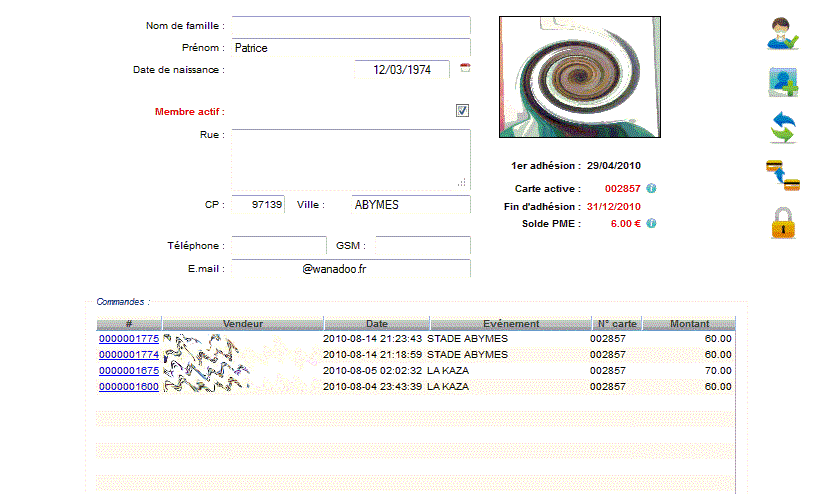The height and width of the screenshot is (494, 827).
Task: Toggle the Membre actif checkbox
Action: click(x=462, y=111)
